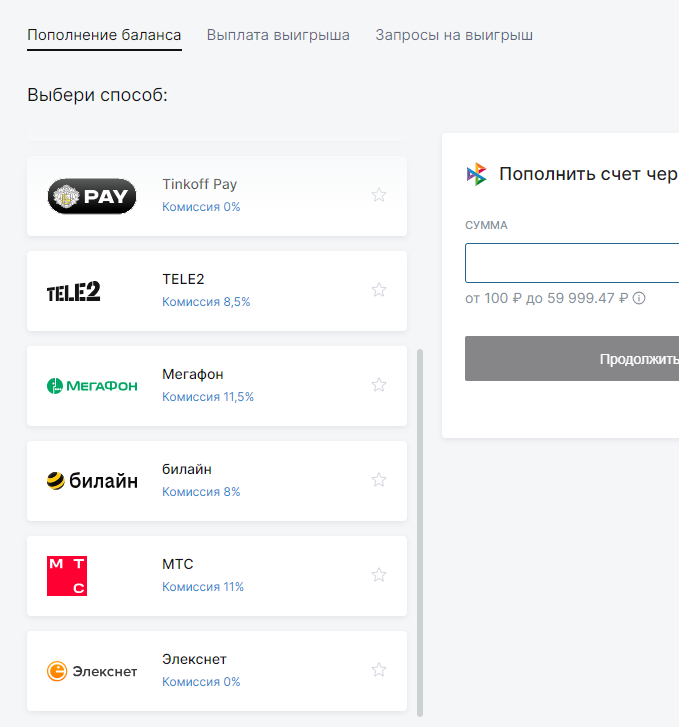Click the TELE2 method name
The width and height of the screenshot is (679, 727).
(183, 279)
